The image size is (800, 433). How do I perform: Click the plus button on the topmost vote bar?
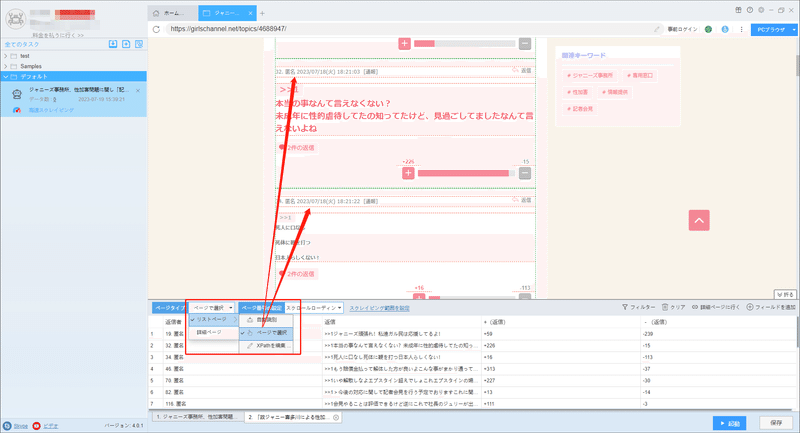[405, 44]
